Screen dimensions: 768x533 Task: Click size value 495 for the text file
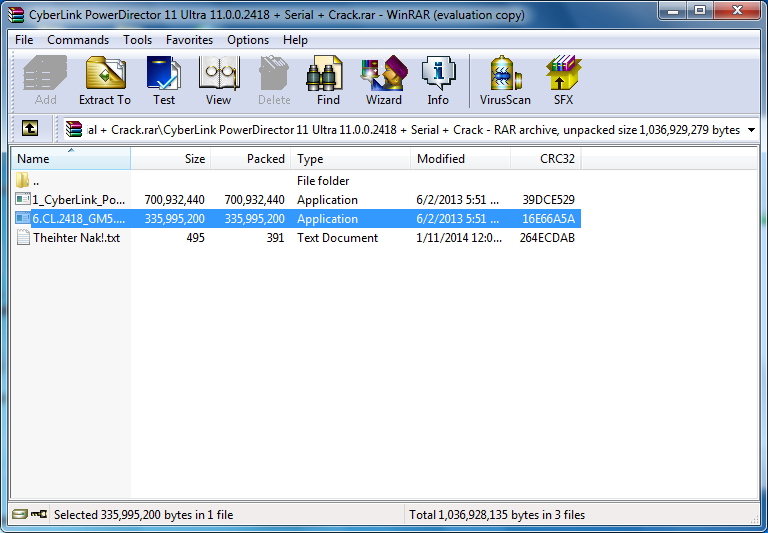click(195, 238)
